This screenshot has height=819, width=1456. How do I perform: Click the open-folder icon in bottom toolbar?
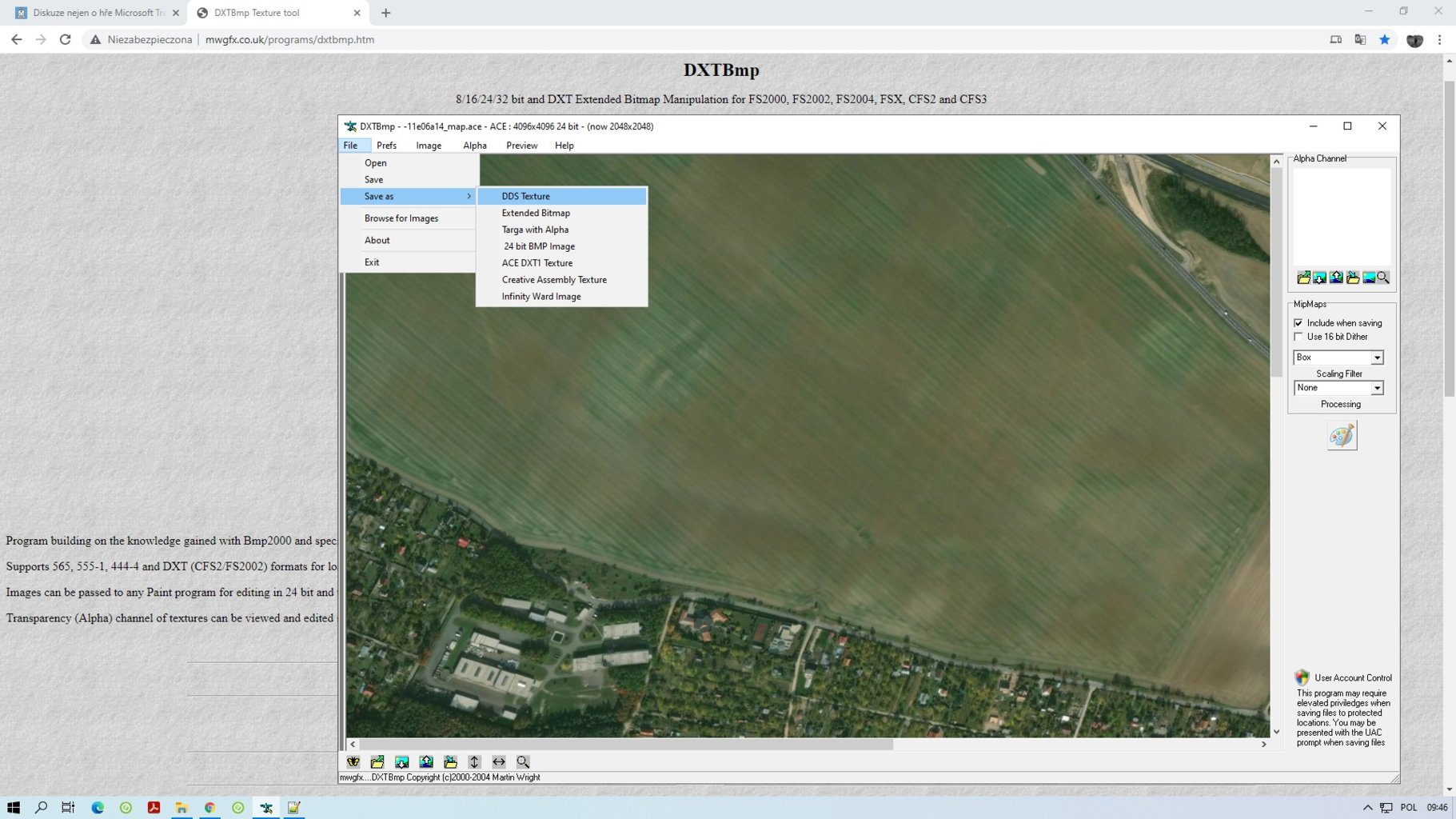tap(377, 761)
